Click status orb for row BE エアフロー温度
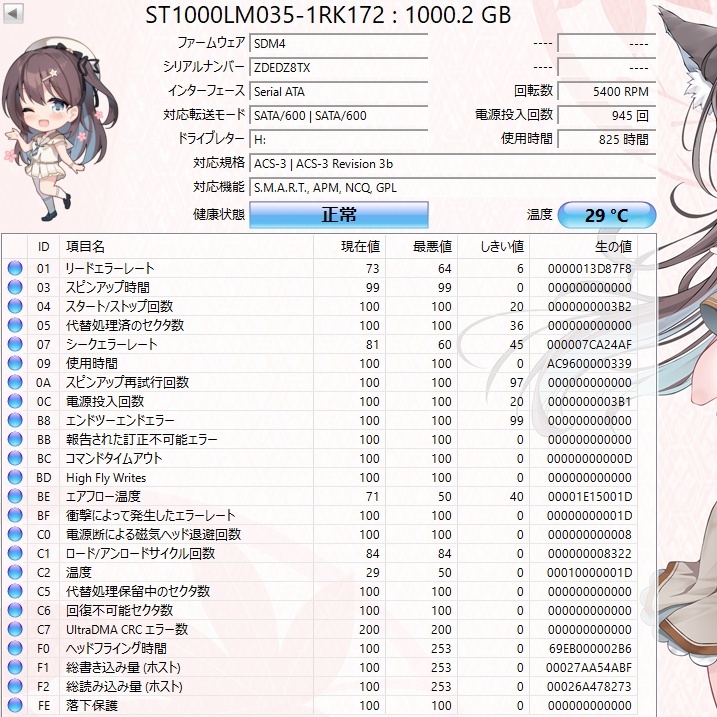This screenshot has width=717, height=717. (x=15, y=496)
